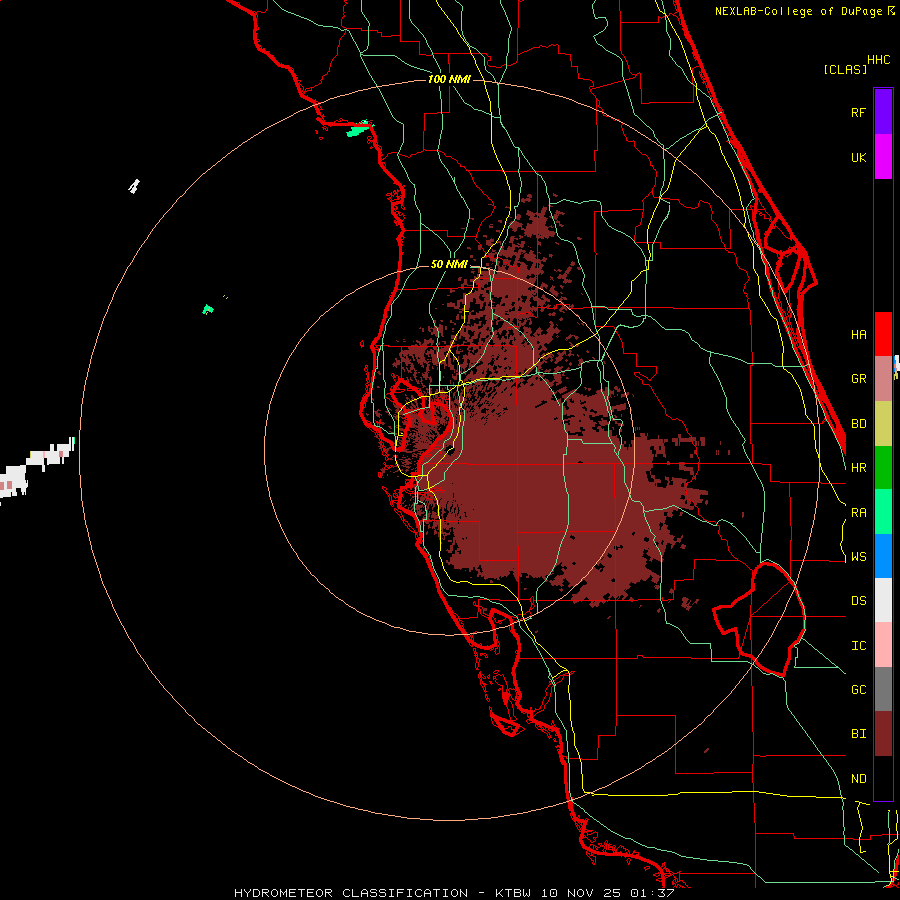This screenshot has width=900, height=900.
Task: Click the purple RF color swatch
Action: [x=883, y=112]
